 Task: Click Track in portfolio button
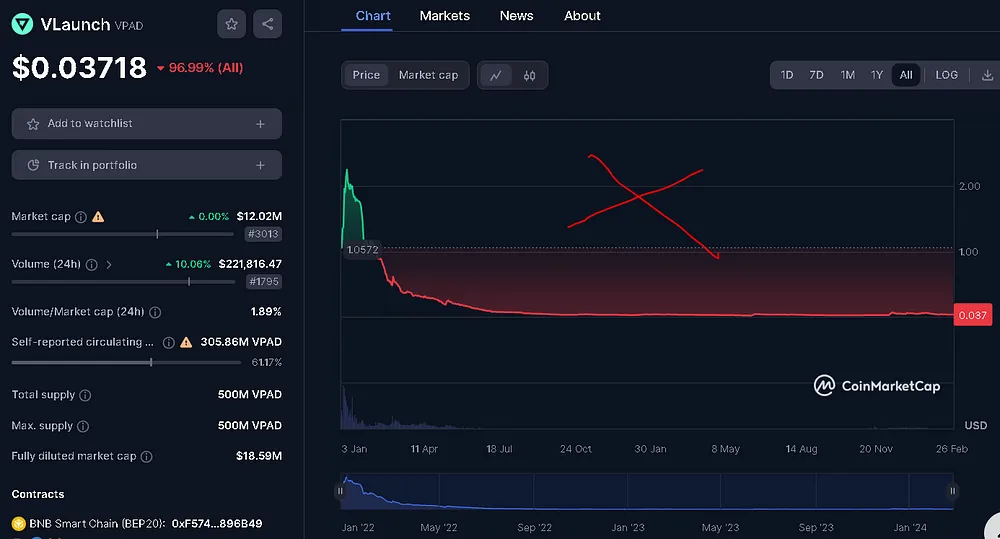tap(147, 165)
